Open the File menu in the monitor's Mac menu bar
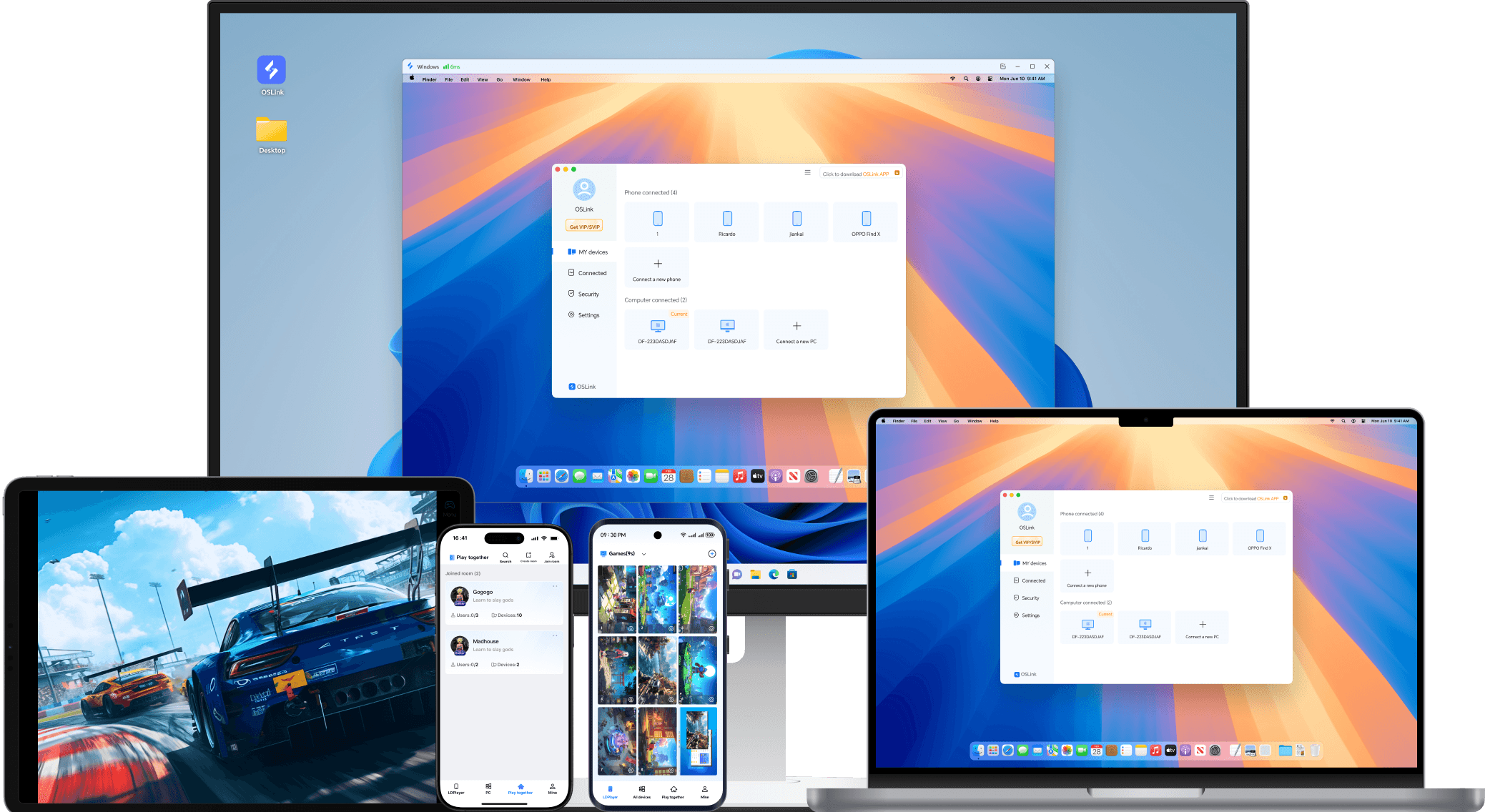This screenshot has height=812, width=1485. pyautogui.click(x=448, y=79)
